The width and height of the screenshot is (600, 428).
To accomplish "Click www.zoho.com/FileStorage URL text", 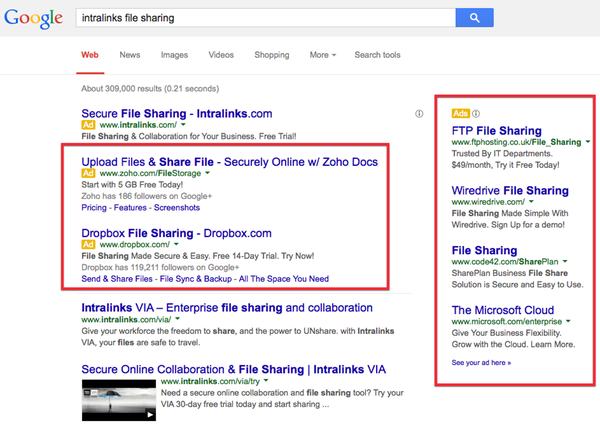I will tap(150, 173).
